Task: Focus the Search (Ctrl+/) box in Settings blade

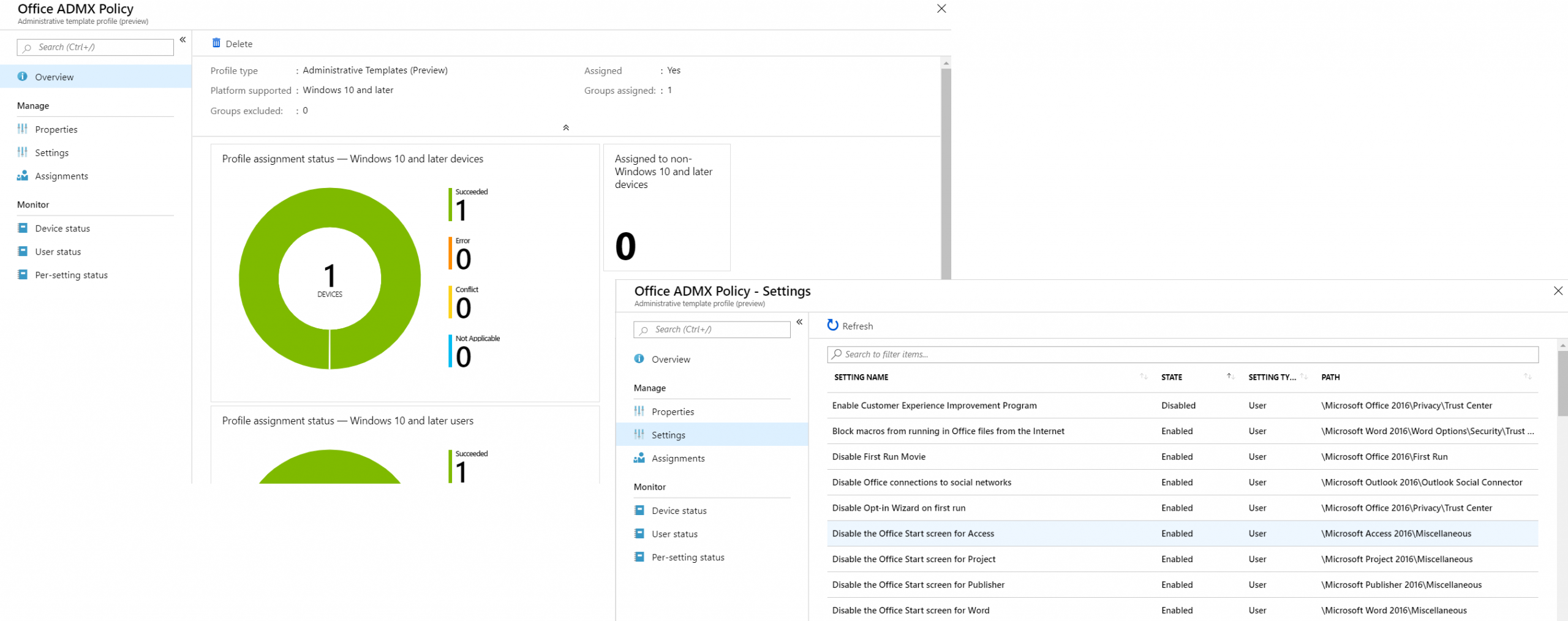Action: (x=712, y=329)
